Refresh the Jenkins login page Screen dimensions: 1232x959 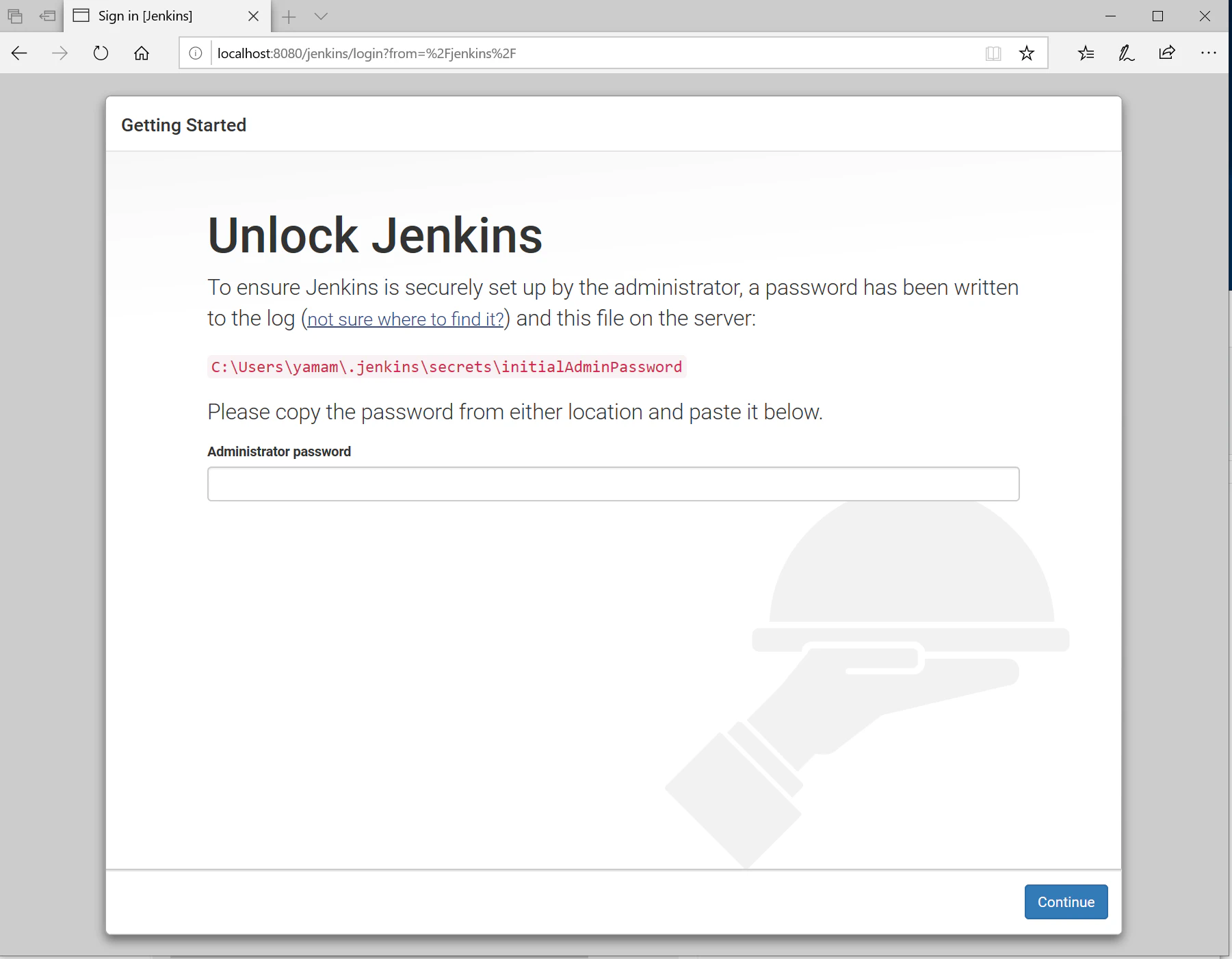coord(101,53)
